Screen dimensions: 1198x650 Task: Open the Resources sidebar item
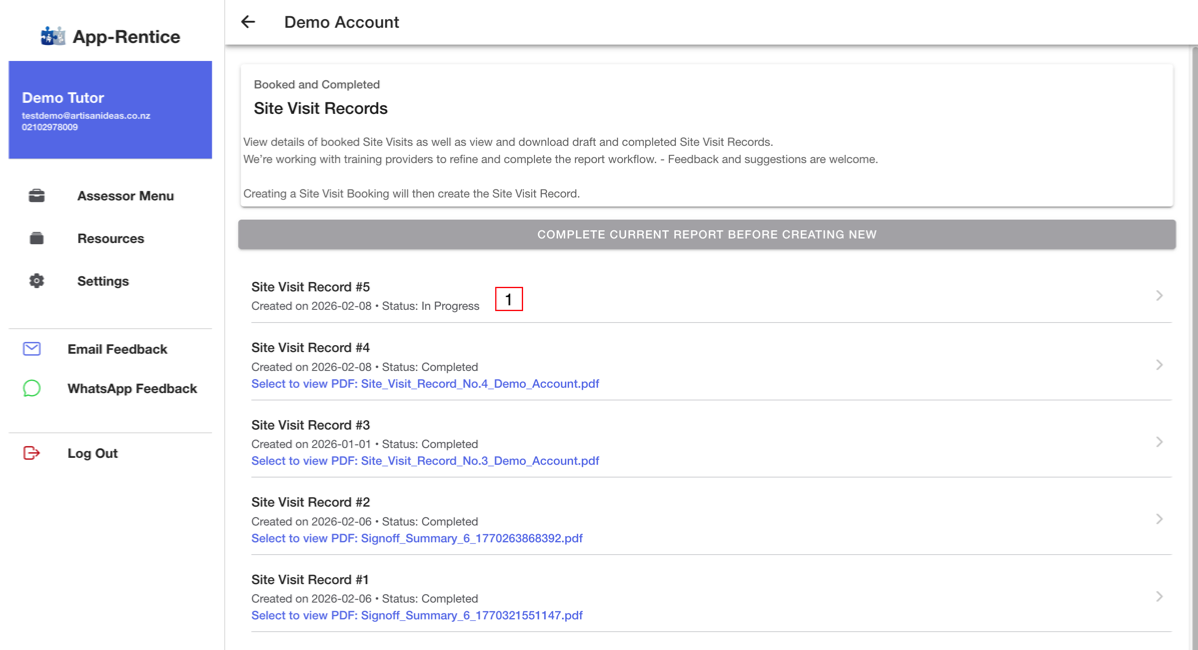click(x=110, y=238)
